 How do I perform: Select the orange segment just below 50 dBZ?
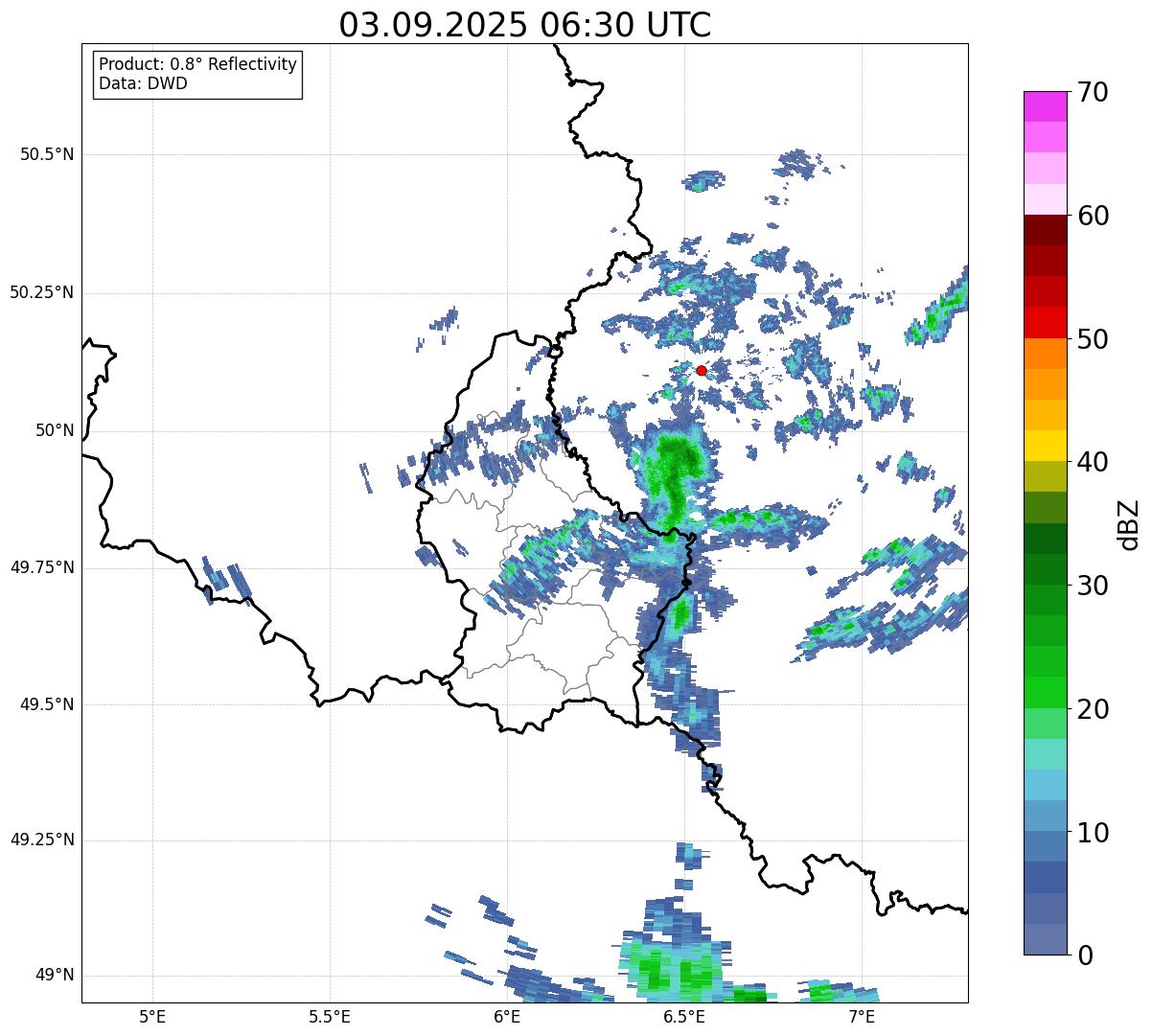click(x=1046, y=354)
